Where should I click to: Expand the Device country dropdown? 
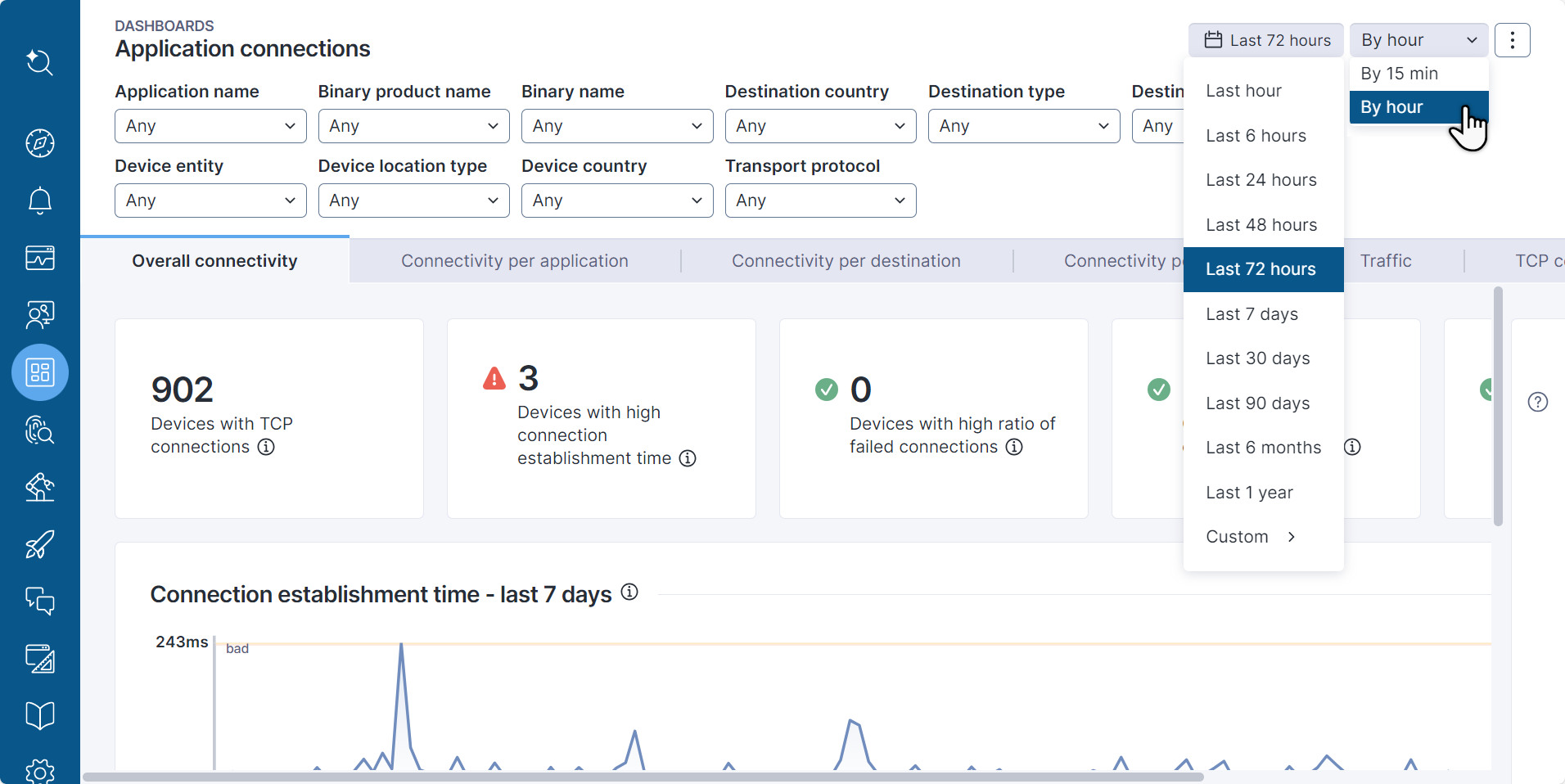616,201
